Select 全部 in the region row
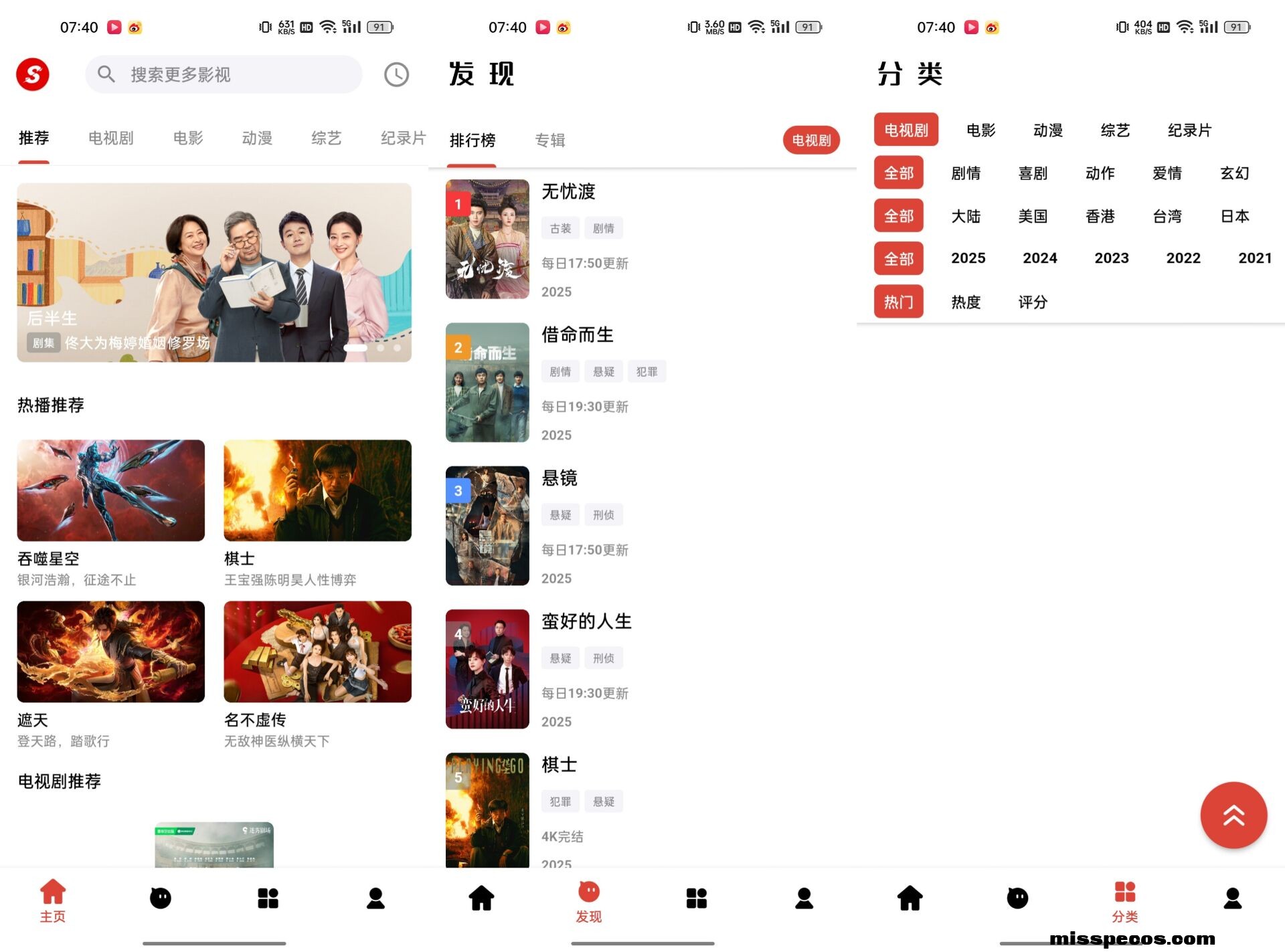Viewport: 1285px width, 952px height. click(x=899, y=215)
